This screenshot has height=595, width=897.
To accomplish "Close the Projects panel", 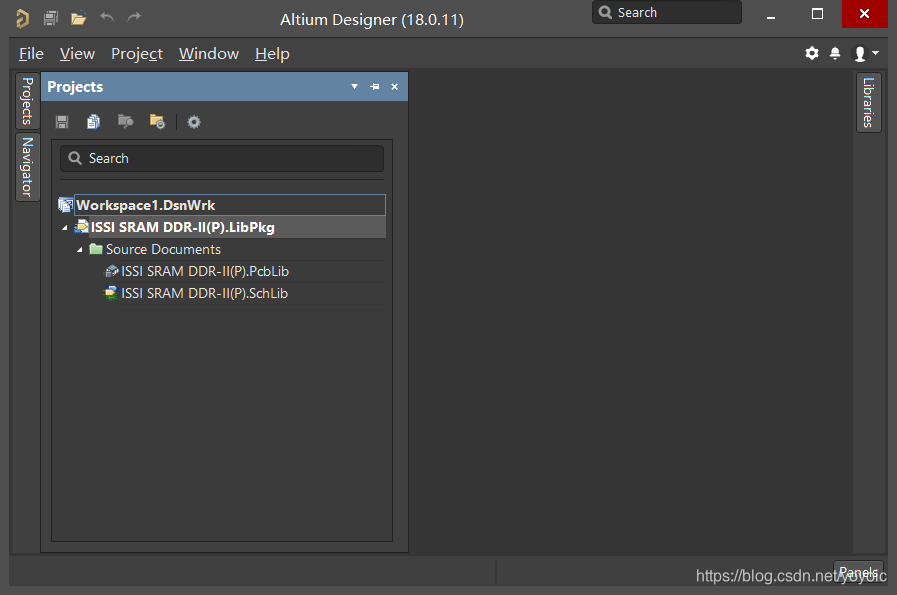I will click(395, 86).
